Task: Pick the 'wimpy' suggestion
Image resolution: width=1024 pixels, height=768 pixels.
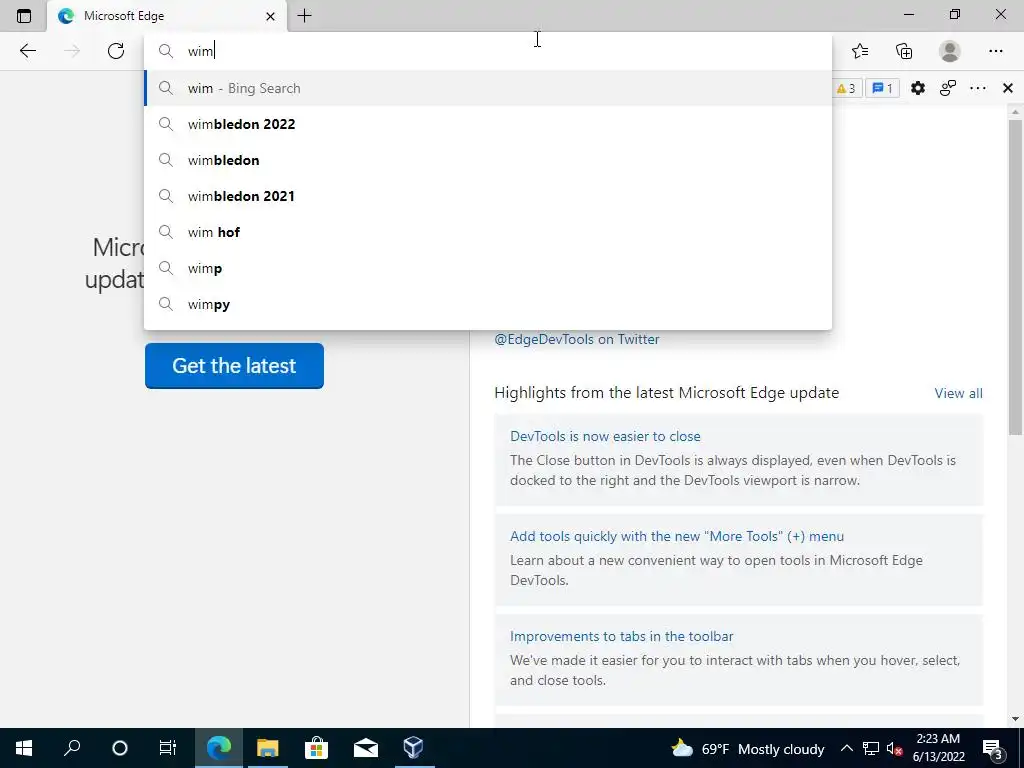Action: coord(488,304)
